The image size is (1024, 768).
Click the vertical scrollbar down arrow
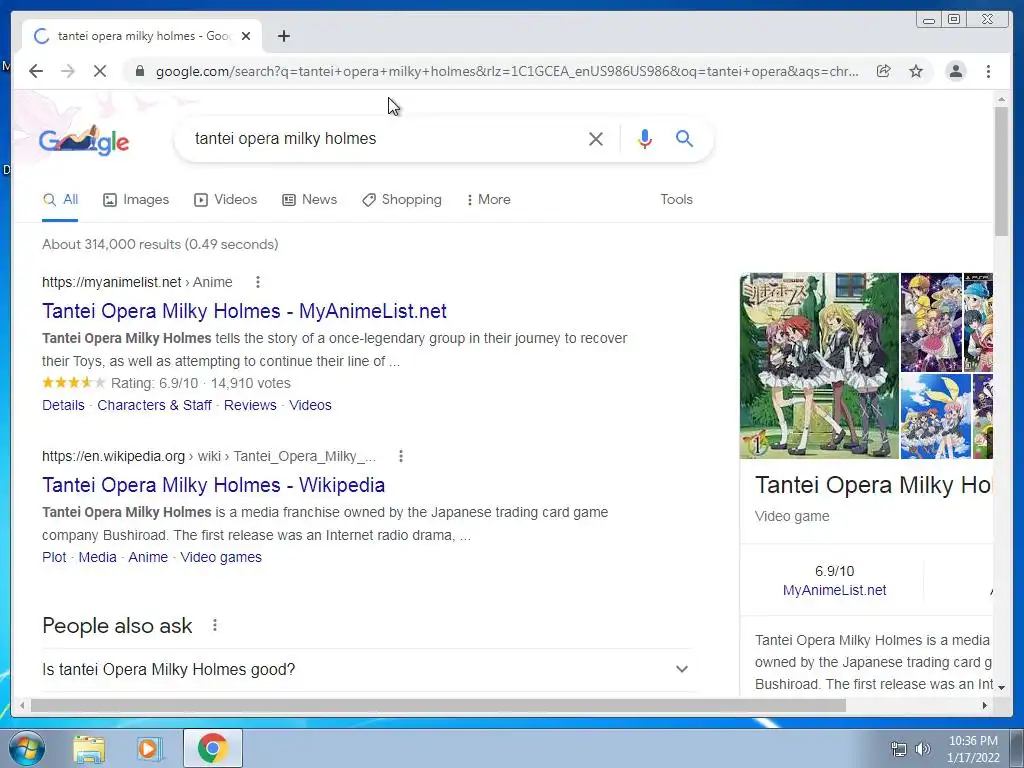click(1001, 687)
